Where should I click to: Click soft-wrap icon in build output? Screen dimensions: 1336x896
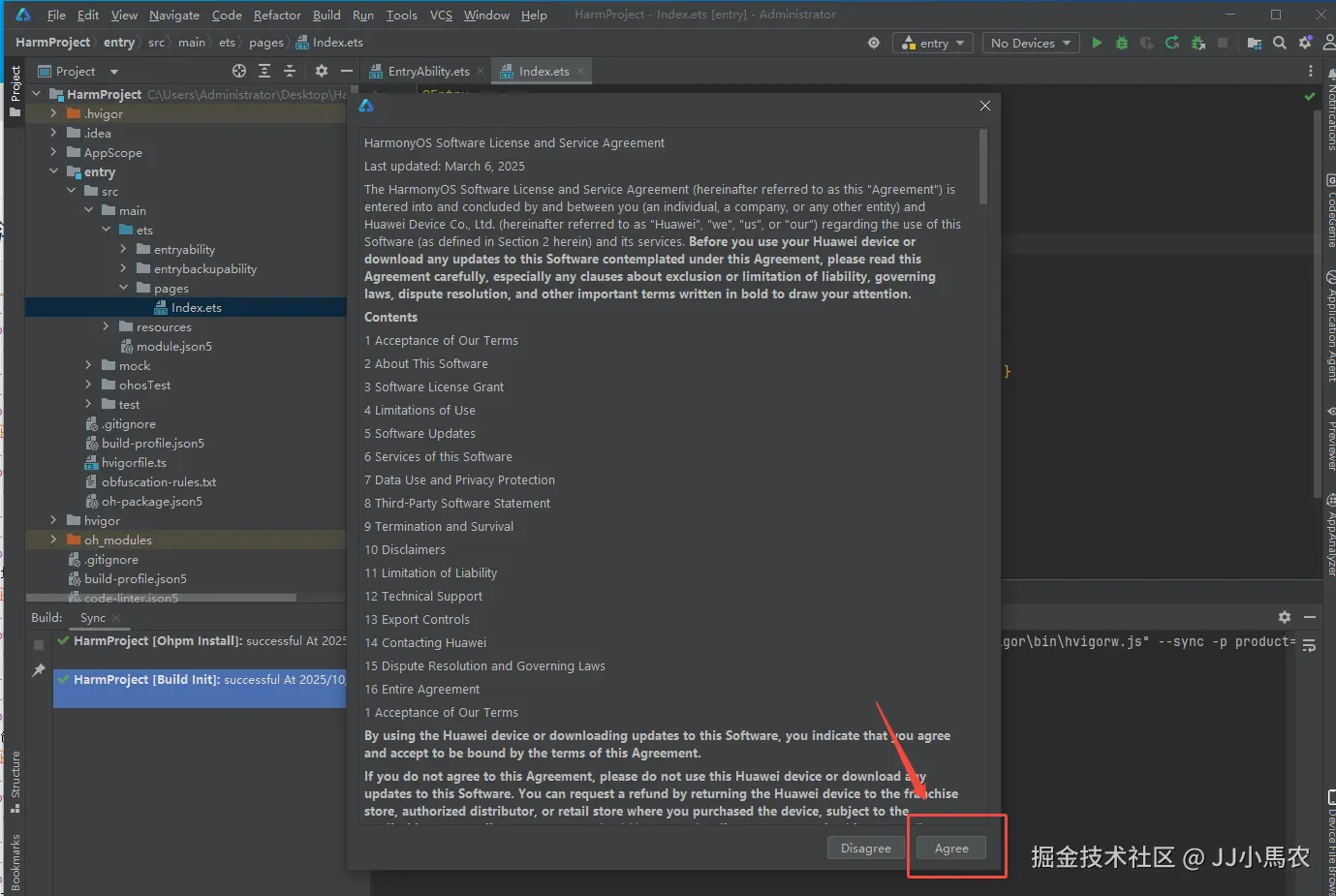point(1309,646)
